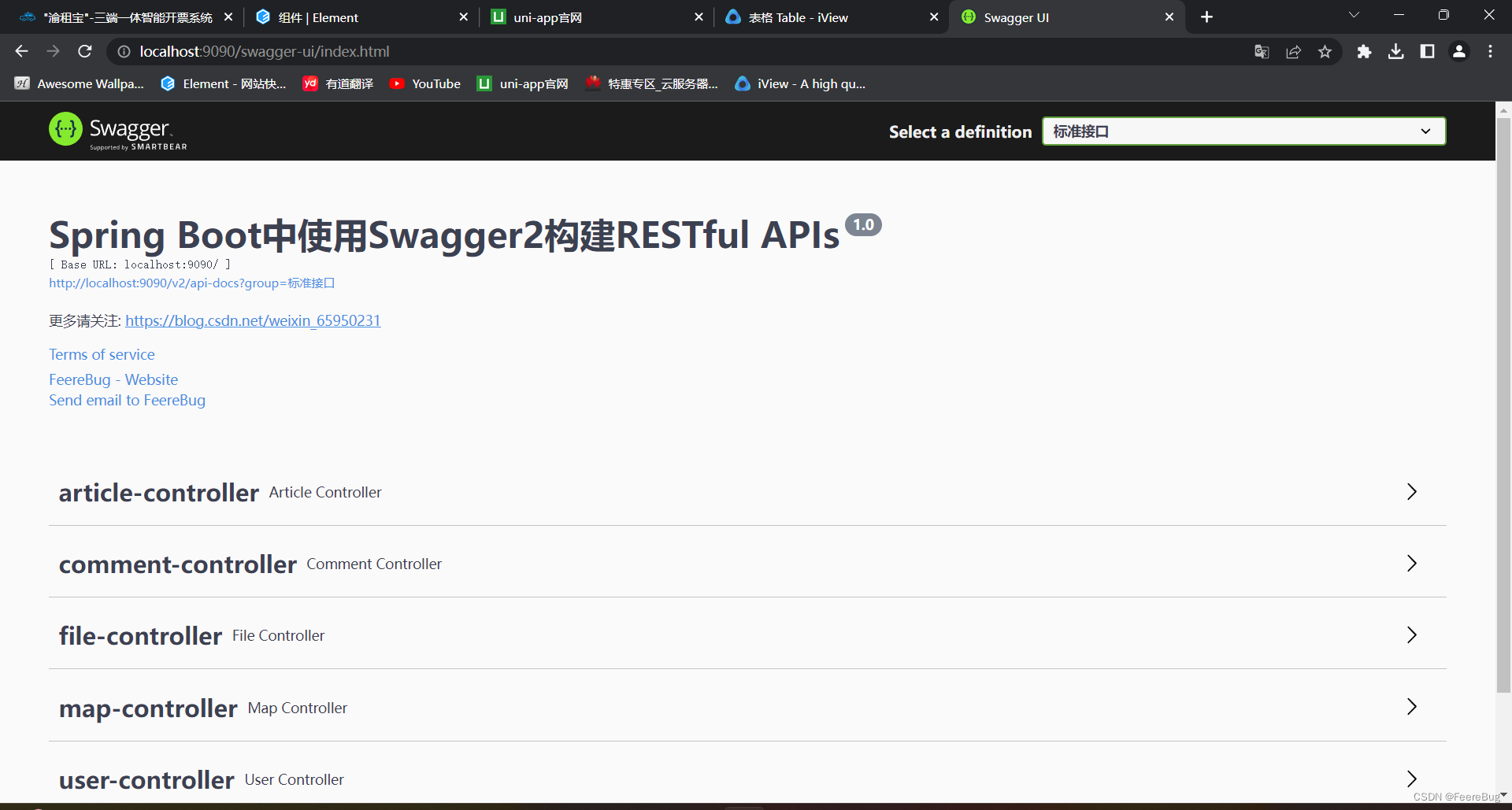1512x810 pixels.
Task: Open the Awesome Wallpa... bookmark
Action: pos(80,83)
